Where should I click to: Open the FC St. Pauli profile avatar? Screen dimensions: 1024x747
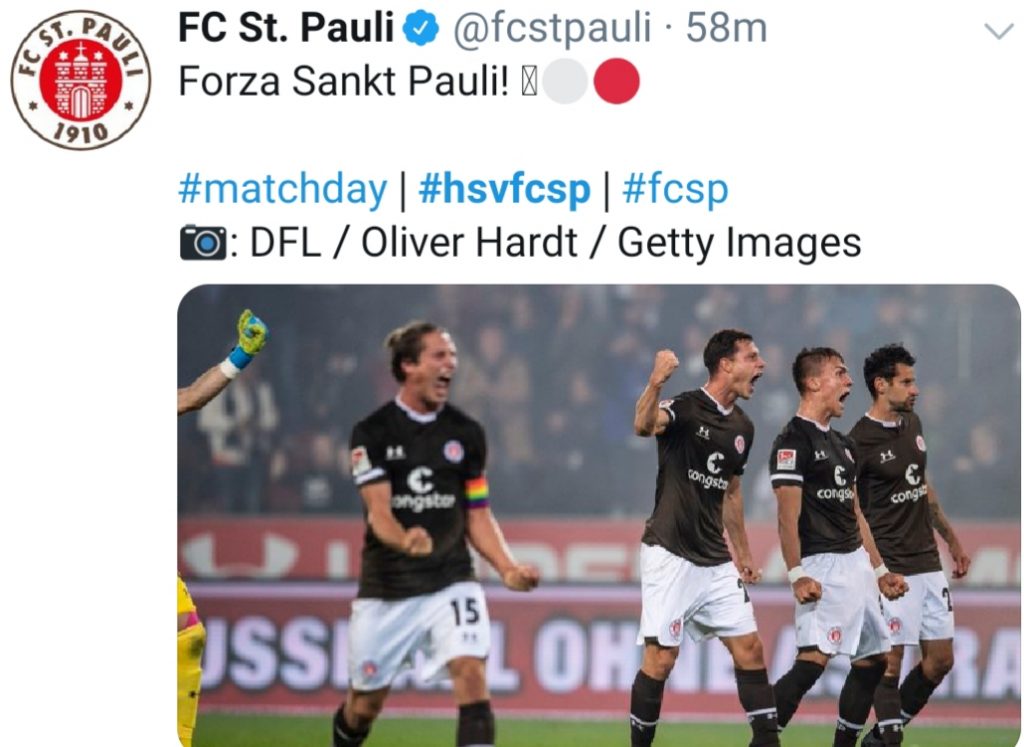coord(81,80)
